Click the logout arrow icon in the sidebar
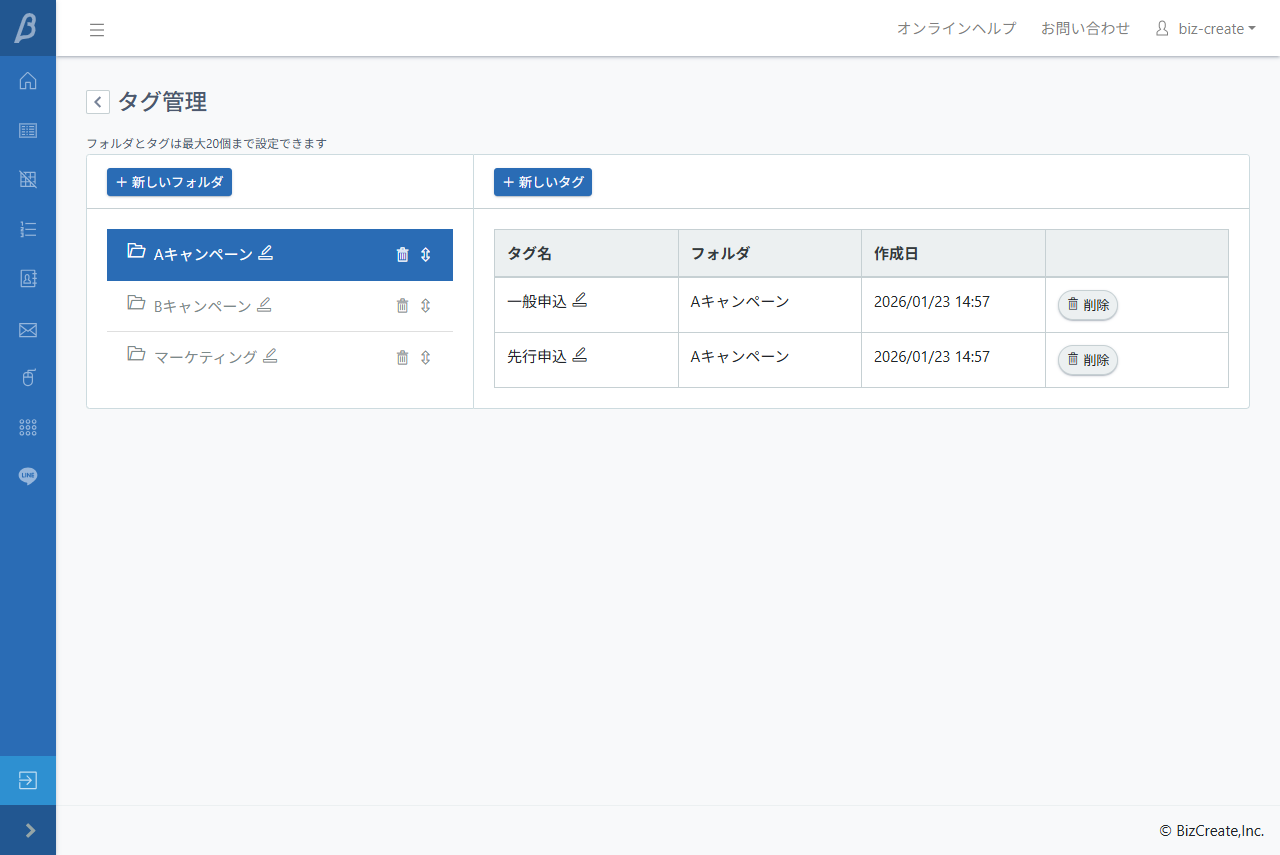 [27, 781]
